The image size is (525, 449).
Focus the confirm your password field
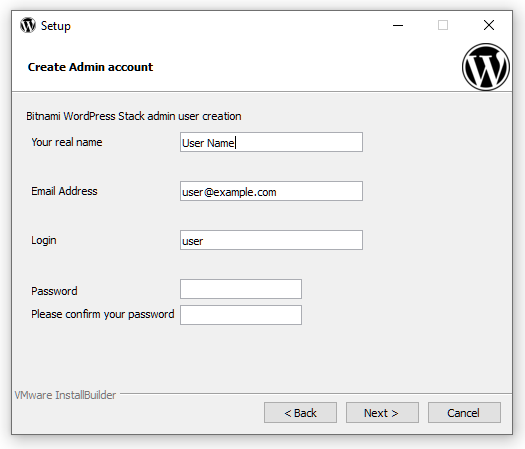click(x=241, y=315)
